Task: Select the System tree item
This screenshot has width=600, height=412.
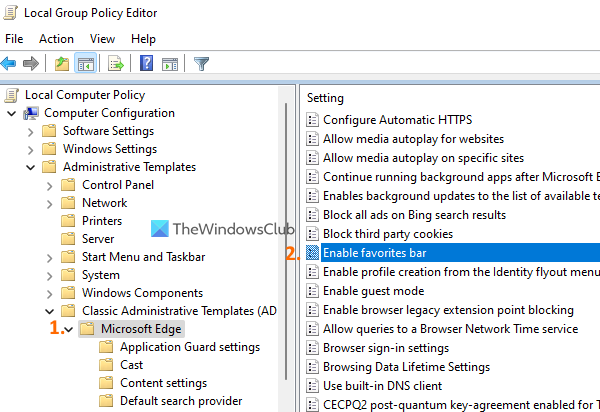Action: [x=101, y=275]
